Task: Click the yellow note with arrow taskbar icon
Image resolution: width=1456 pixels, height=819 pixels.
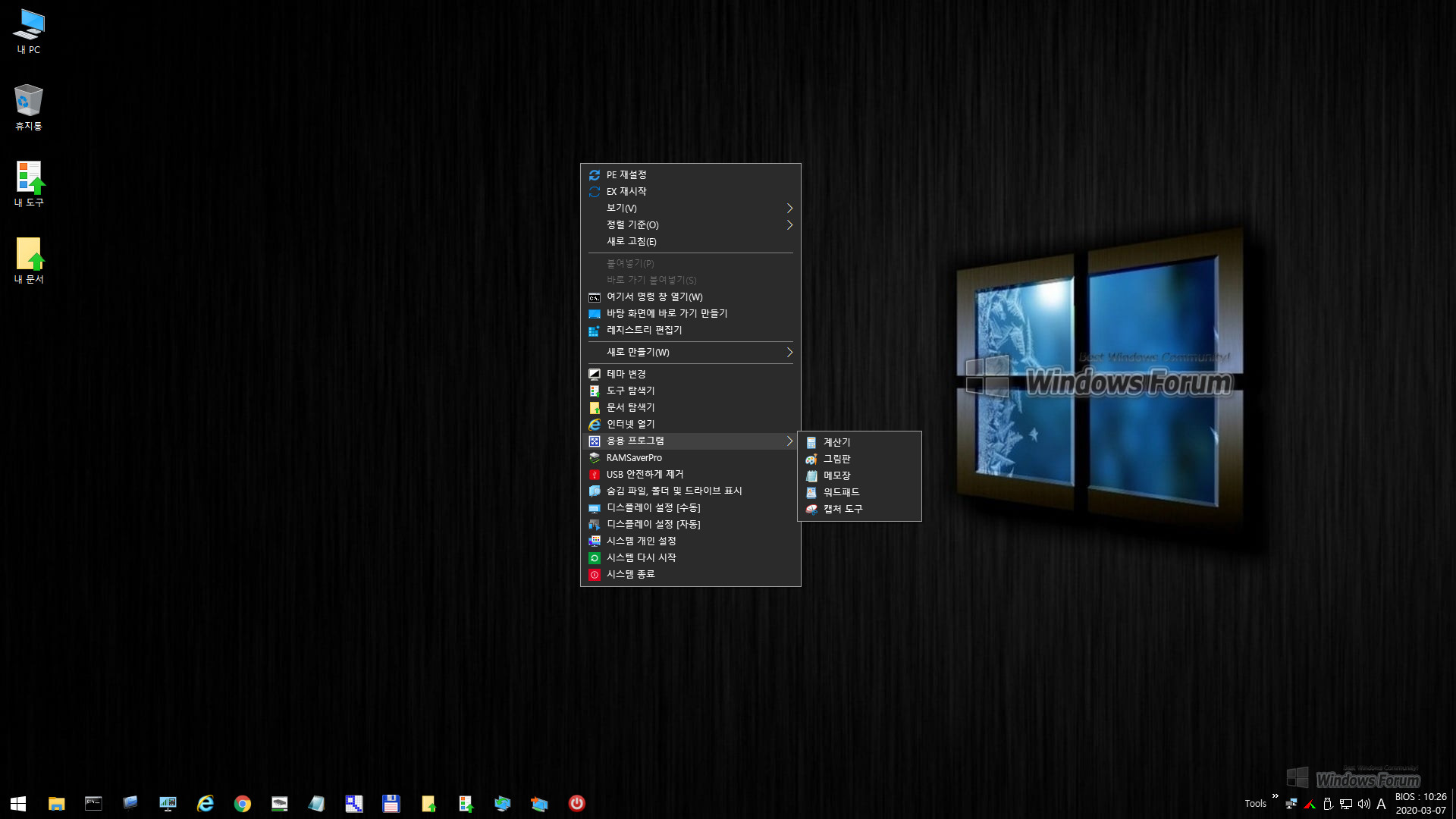Action: [x=428, y=803]
